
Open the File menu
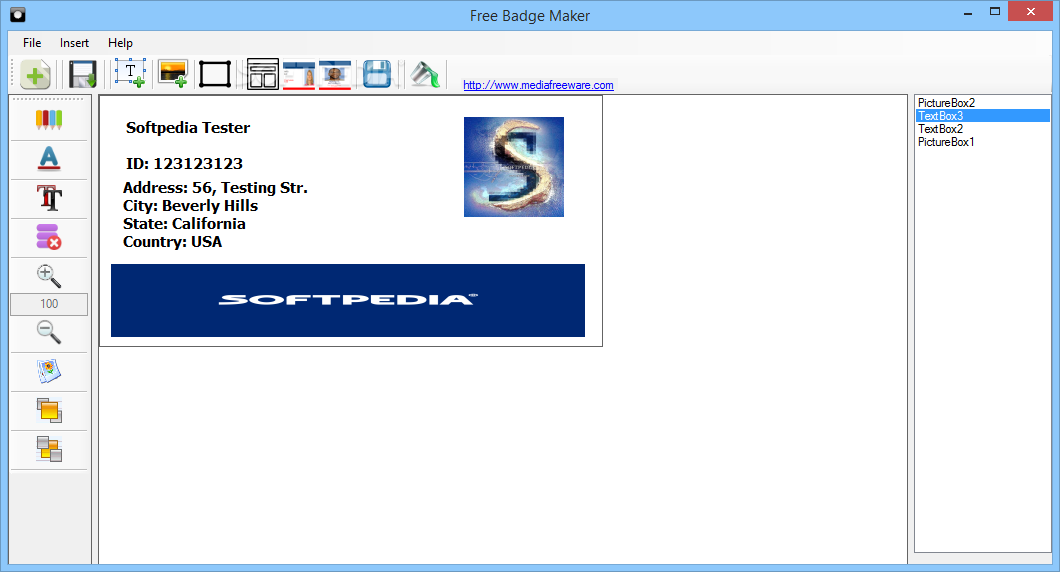[x=32, y=43]
